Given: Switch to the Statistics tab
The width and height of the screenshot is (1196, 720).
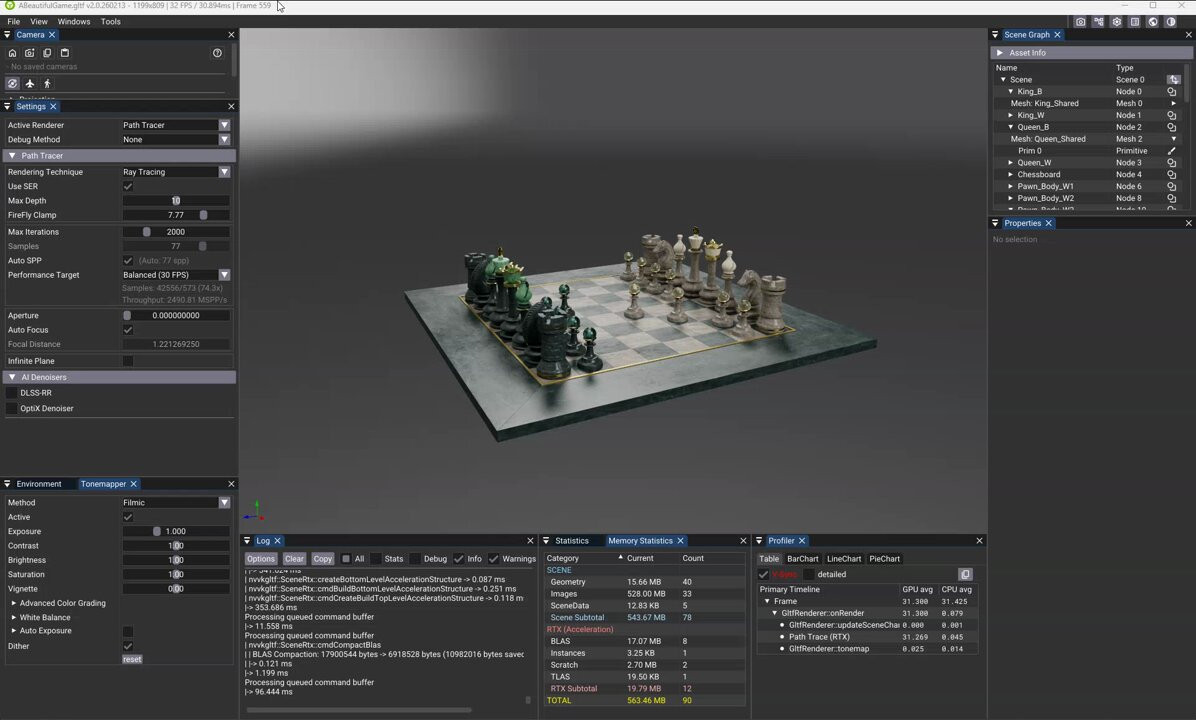Looking at the screenshot, I should click(x=572, y=541).
